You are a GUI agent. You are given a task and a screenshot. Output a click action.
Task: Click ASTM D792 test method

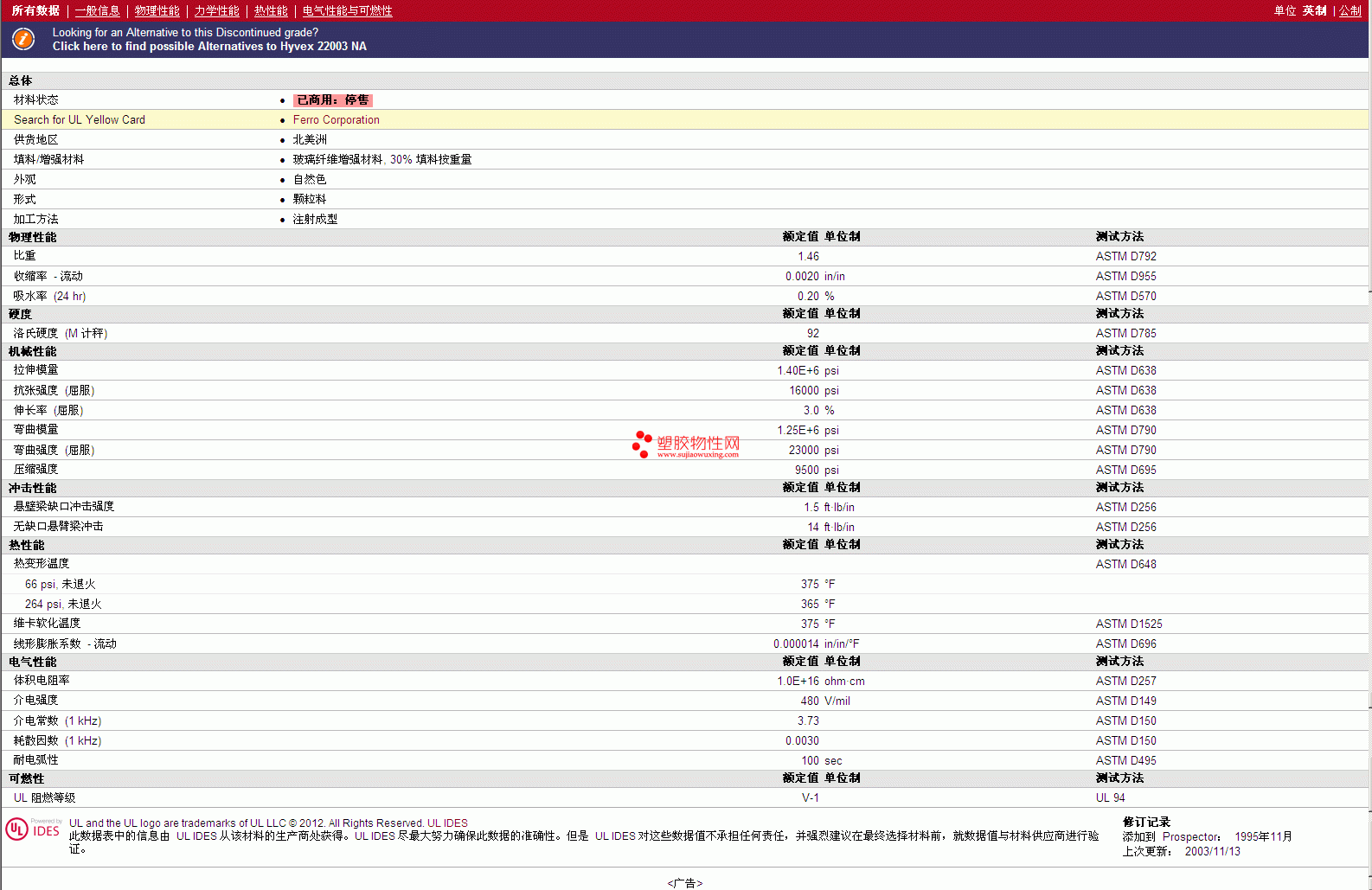[1125, 257]
